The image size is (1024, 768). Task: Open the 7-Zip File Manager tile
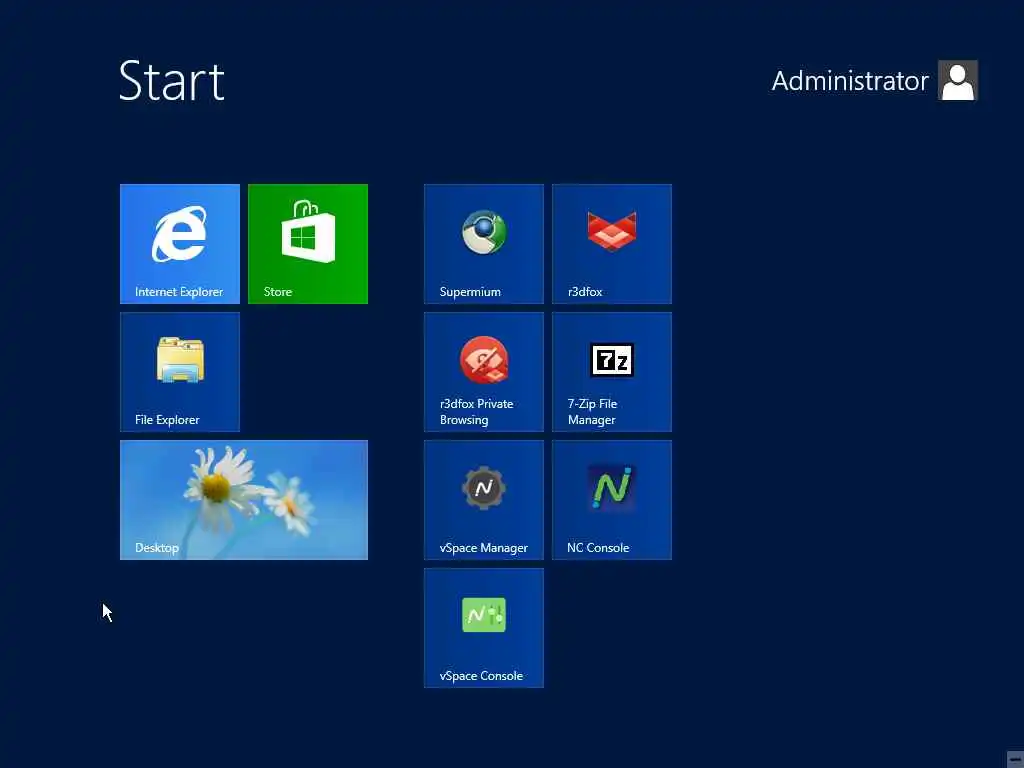[x=611, y=372]
